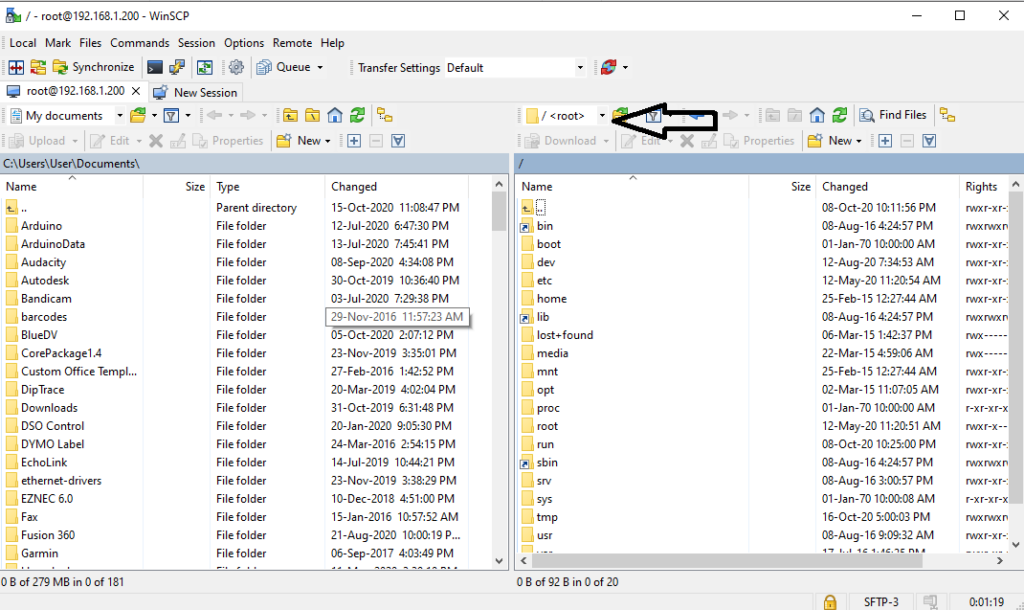This screenshot has height=610, width=1024.
Task: Click the local panel filter icon
Action: [171, 116]
